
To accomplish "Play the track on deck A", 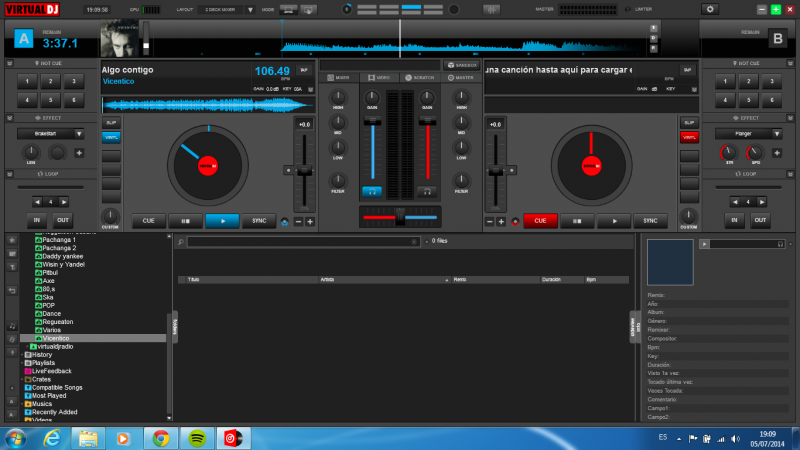I will 222,221.
